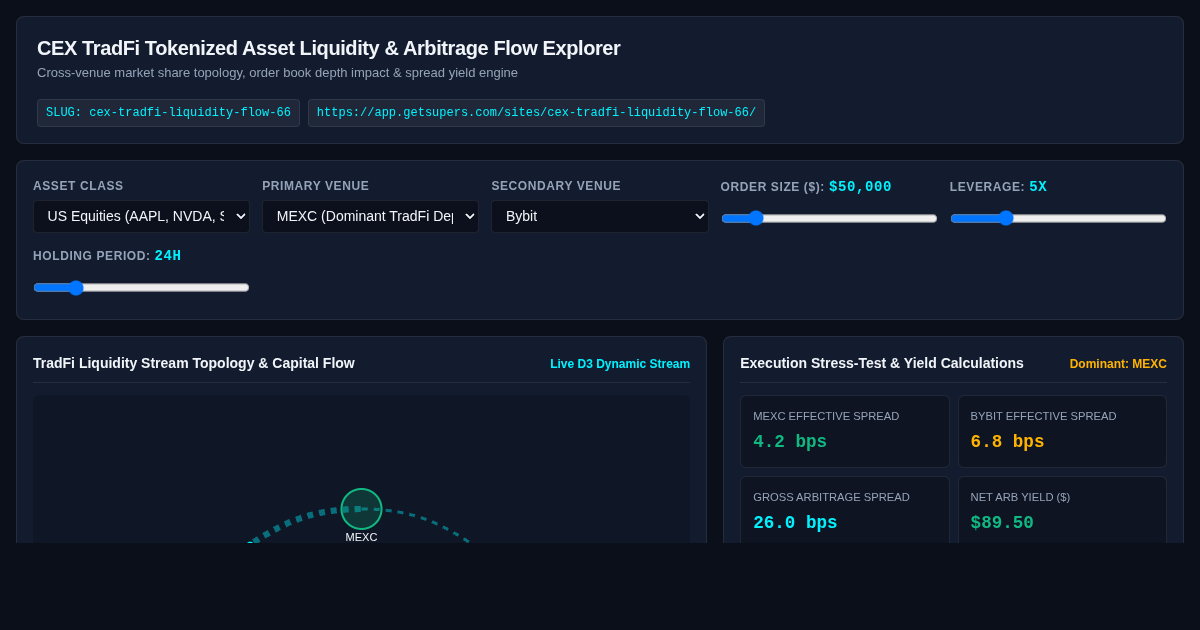Click the Execution Stress-Test & Yield Calculations heading

point(882,363)
